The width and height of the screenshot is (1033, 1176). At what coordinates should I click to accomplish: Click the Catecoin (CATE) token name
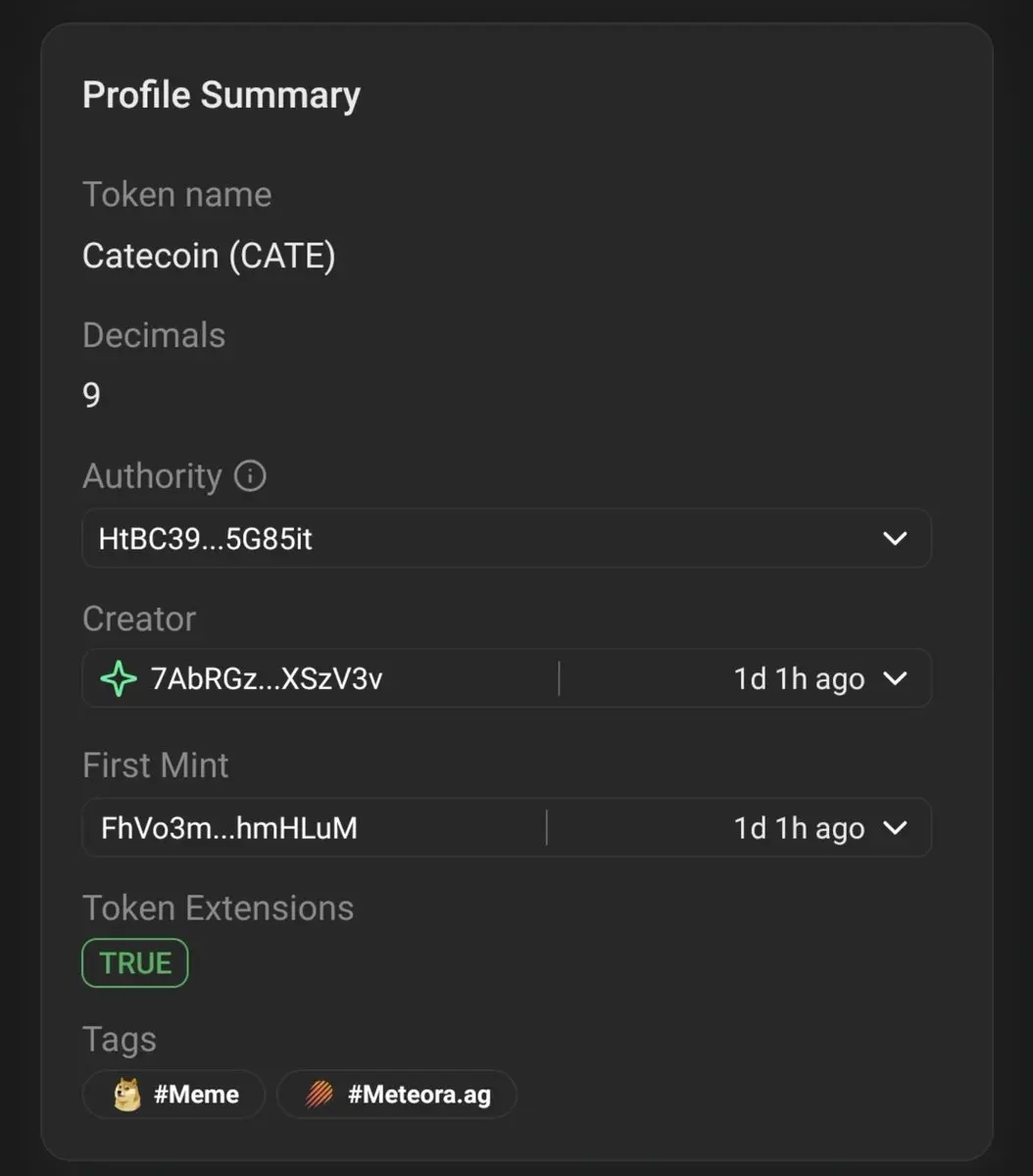(x=209, y=256)
